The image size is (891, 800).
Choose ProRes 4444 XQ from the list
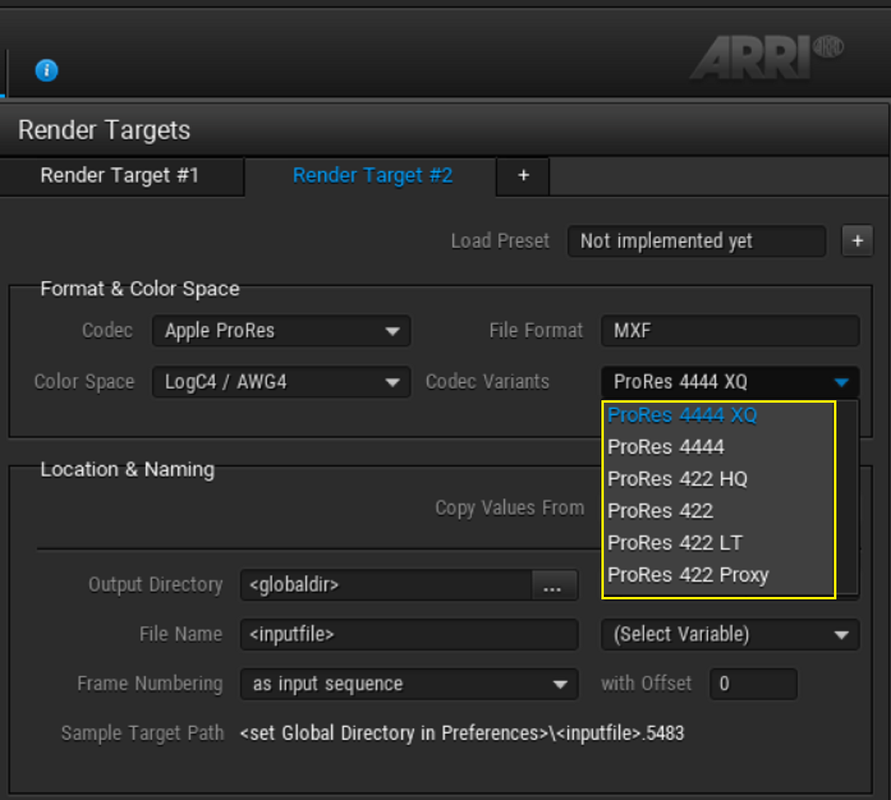(719, 415)
